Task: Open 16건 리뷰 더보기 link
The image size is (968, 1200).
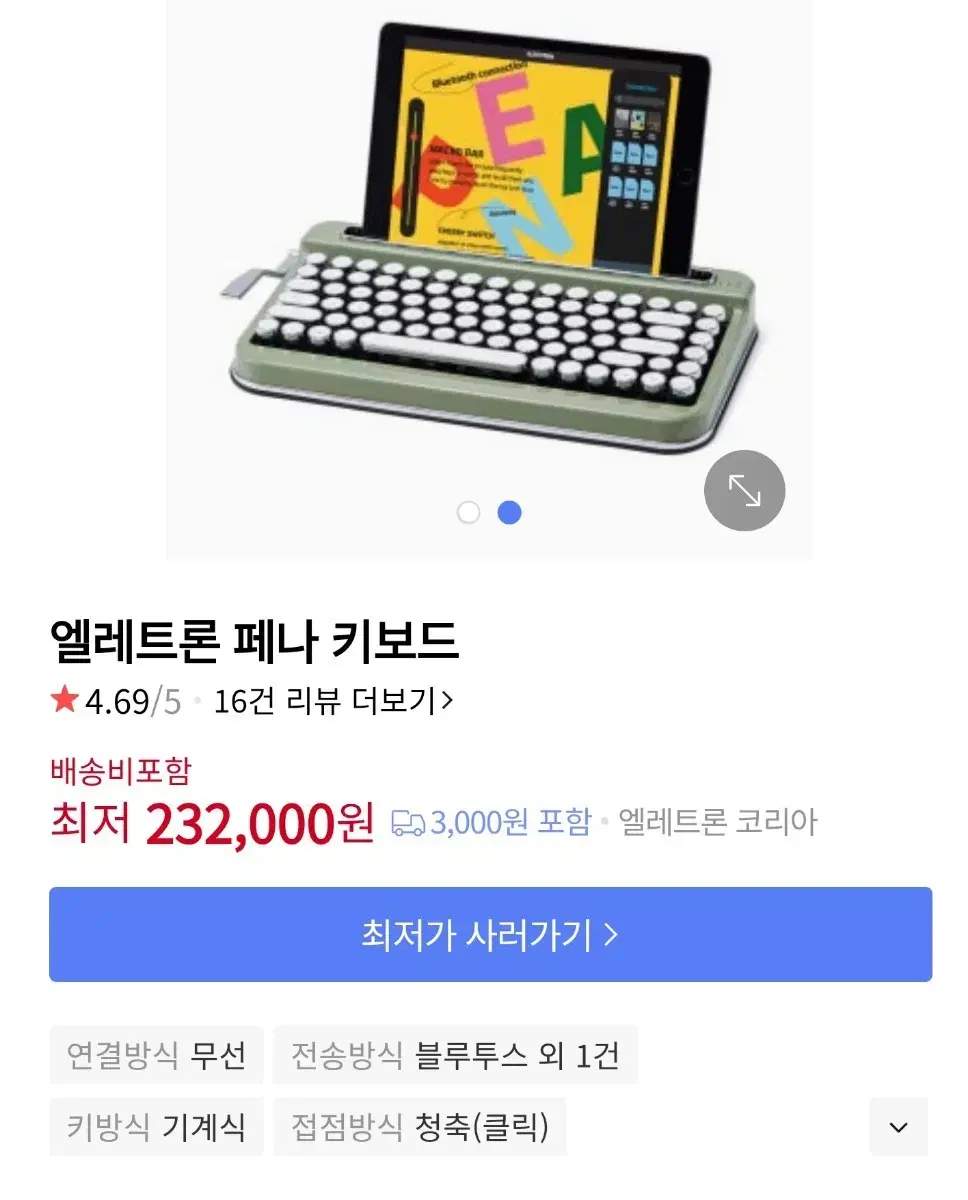Action: tap(333, 701)
